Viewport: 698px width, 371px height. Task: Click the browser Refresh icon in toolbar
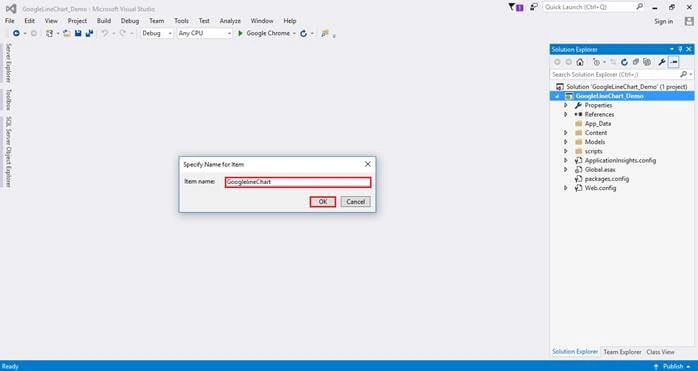pos(304,33)
